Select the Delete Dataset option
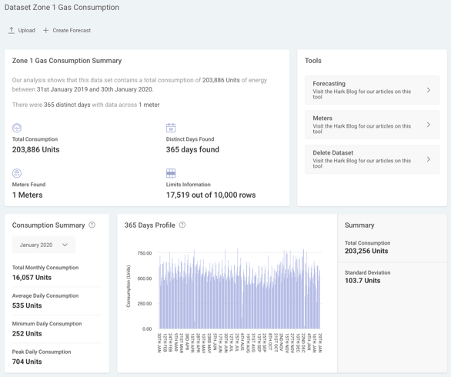The height and width of the screenshot is (377, 451). tap(372, 159)
